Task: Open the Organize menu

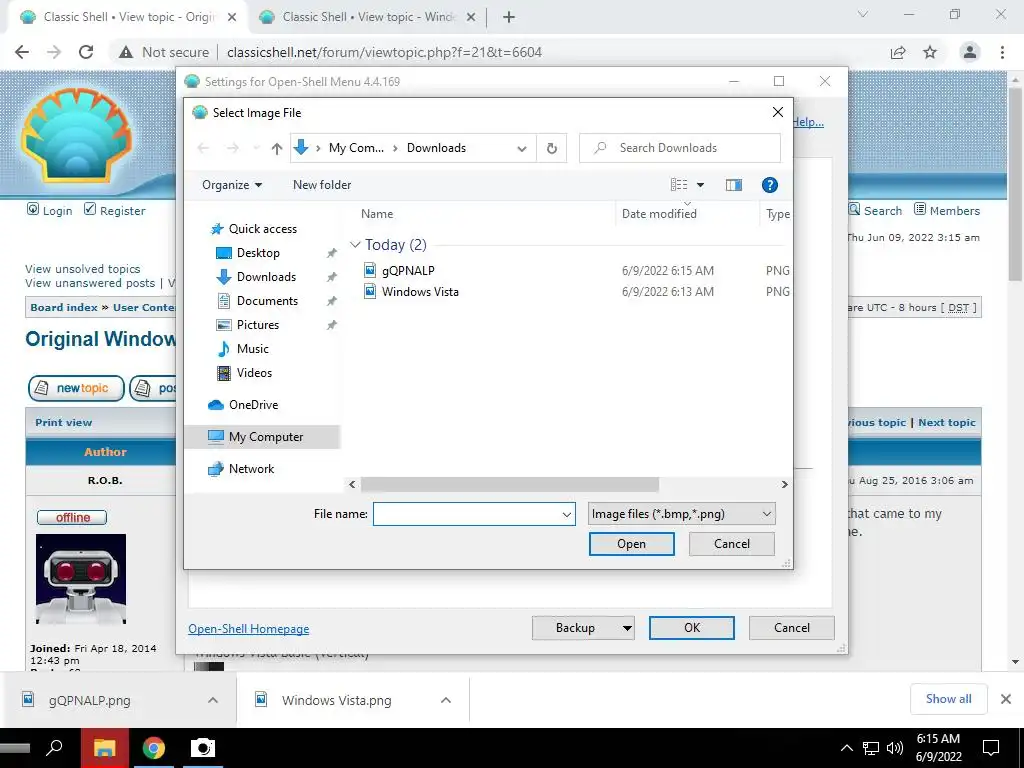Action: coord(232,185)
